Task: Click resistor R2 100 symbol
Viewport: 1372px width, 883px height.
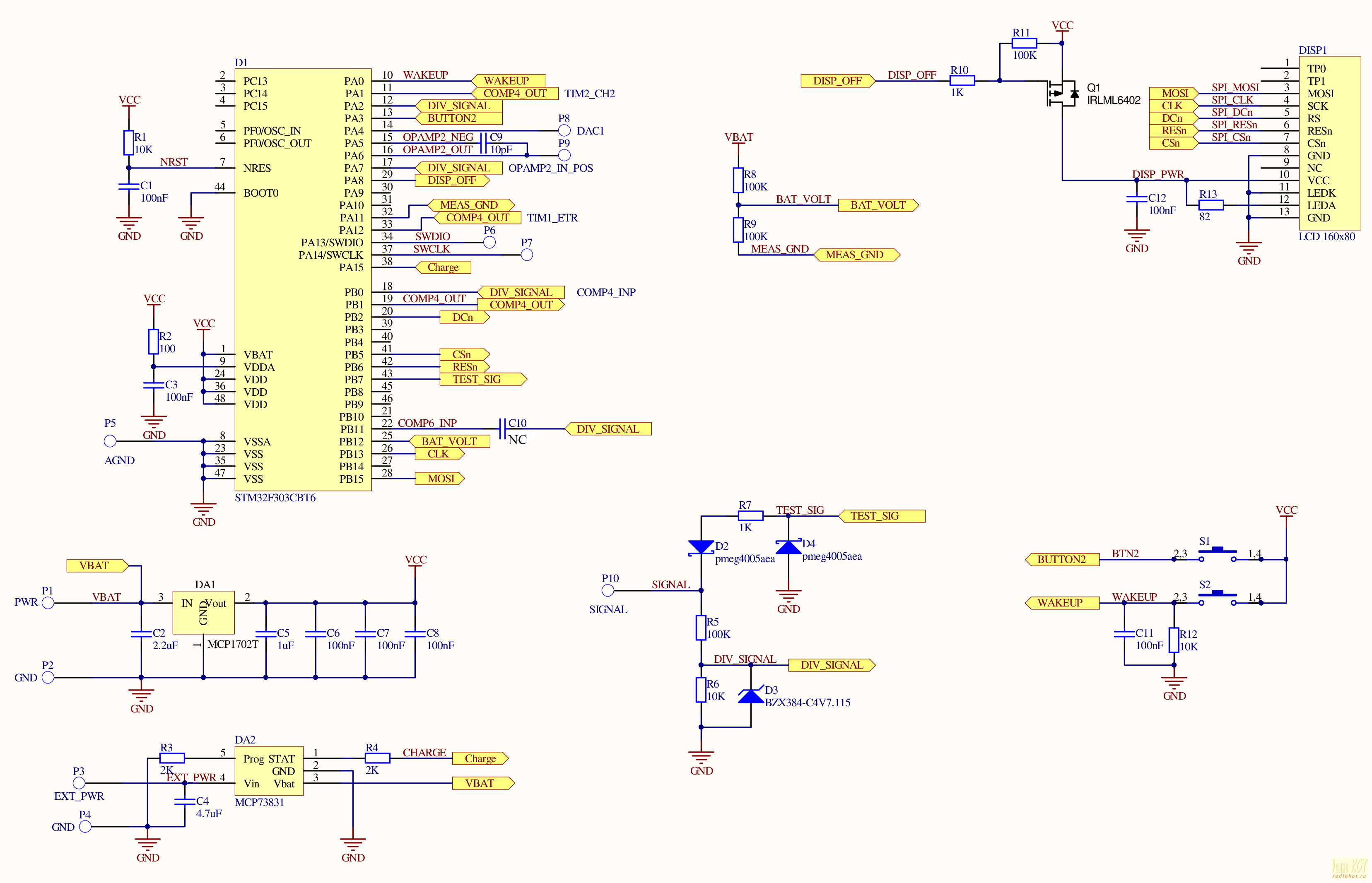Action: click(153, 342)
